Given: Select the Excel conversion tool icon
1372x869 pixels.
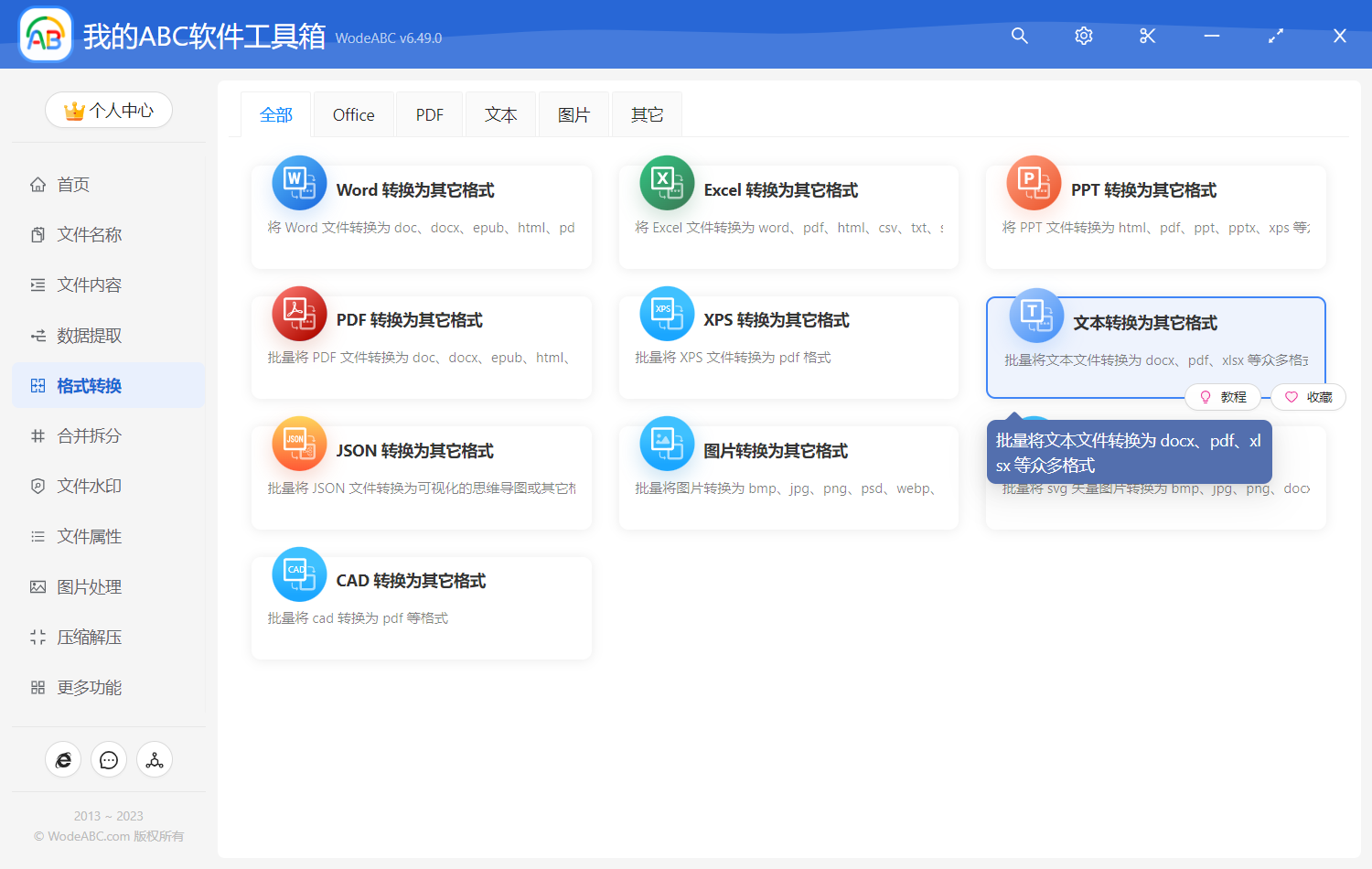Looking at the screenshot, I should point(667,183).
